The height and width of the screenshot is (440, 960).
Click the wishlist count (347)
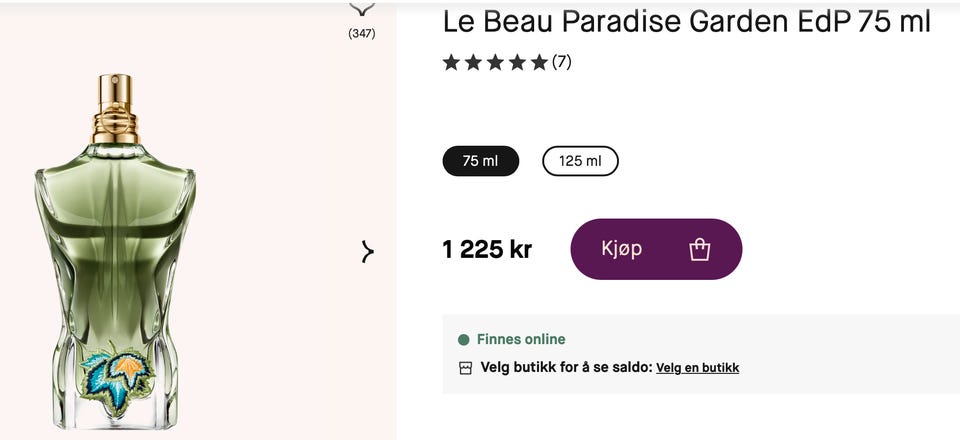click(361, 34)
